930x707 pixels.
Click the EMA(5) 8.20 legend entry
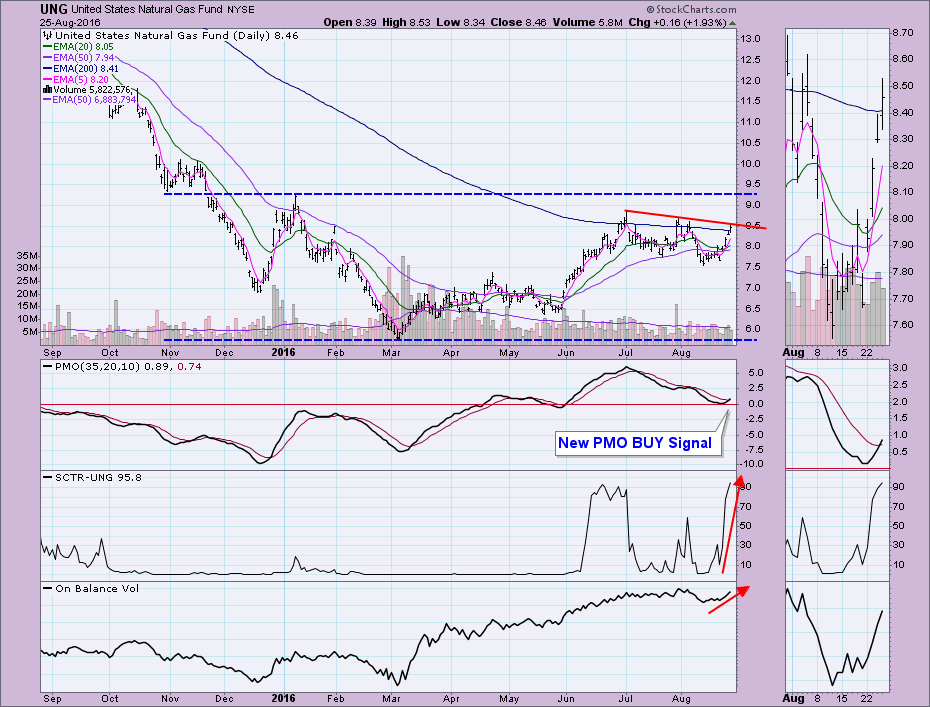(74, 79)
